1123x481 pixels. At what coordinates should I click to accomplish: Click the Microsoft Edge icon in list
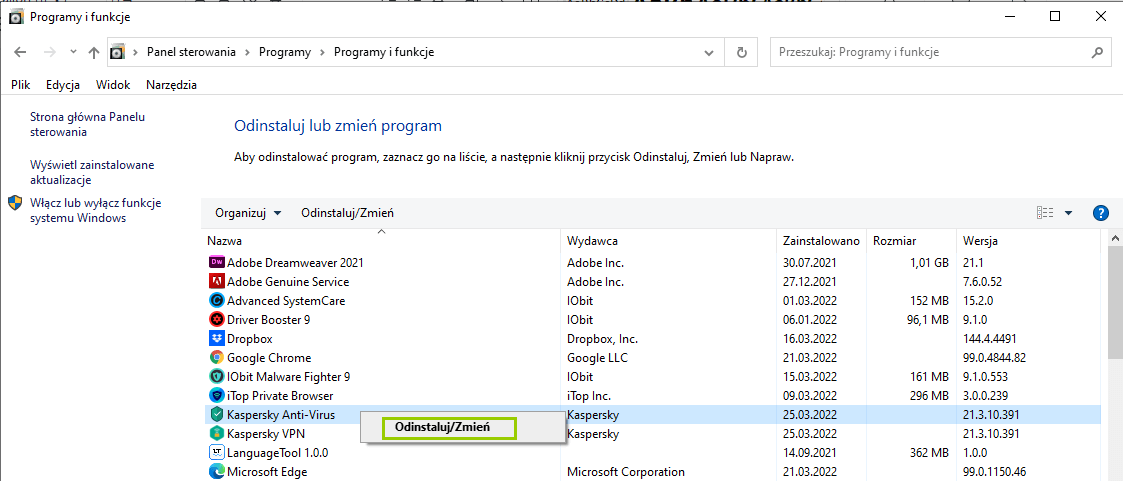[216, 471]
